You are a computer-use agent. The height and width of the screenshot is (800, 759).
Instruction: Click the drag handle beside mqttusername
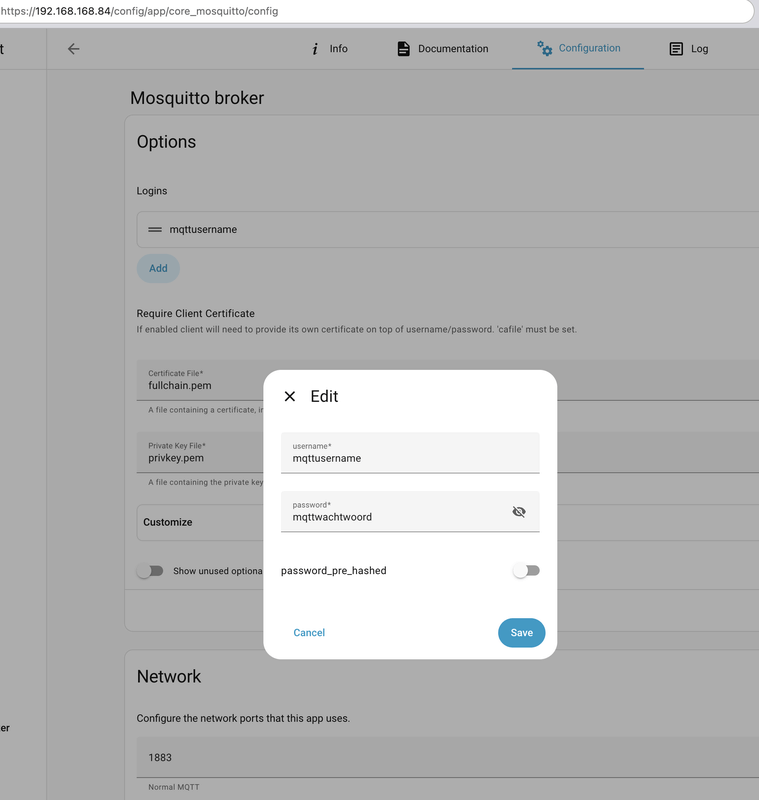[x=155, y=230]
